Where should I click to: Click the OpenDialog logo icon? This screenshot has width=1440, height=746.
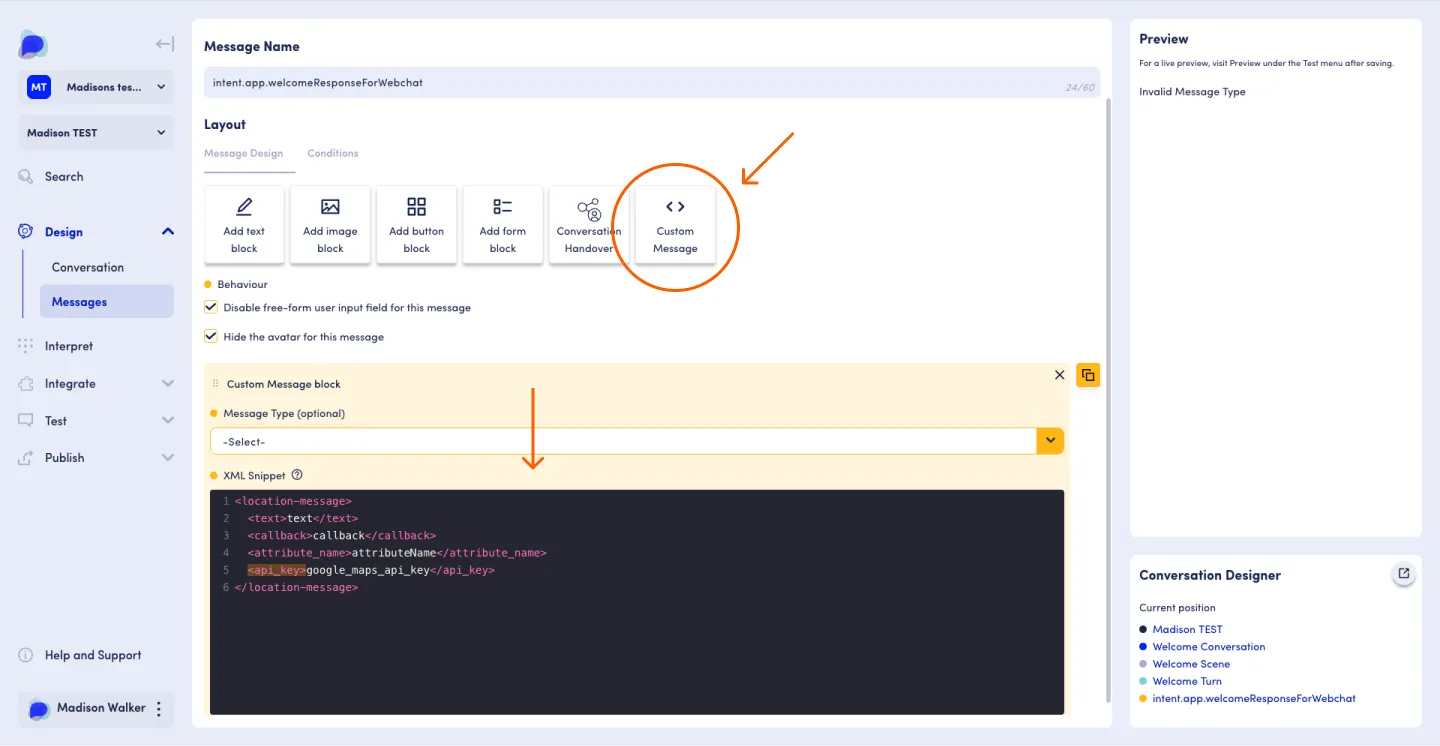(x=33, y=44)
